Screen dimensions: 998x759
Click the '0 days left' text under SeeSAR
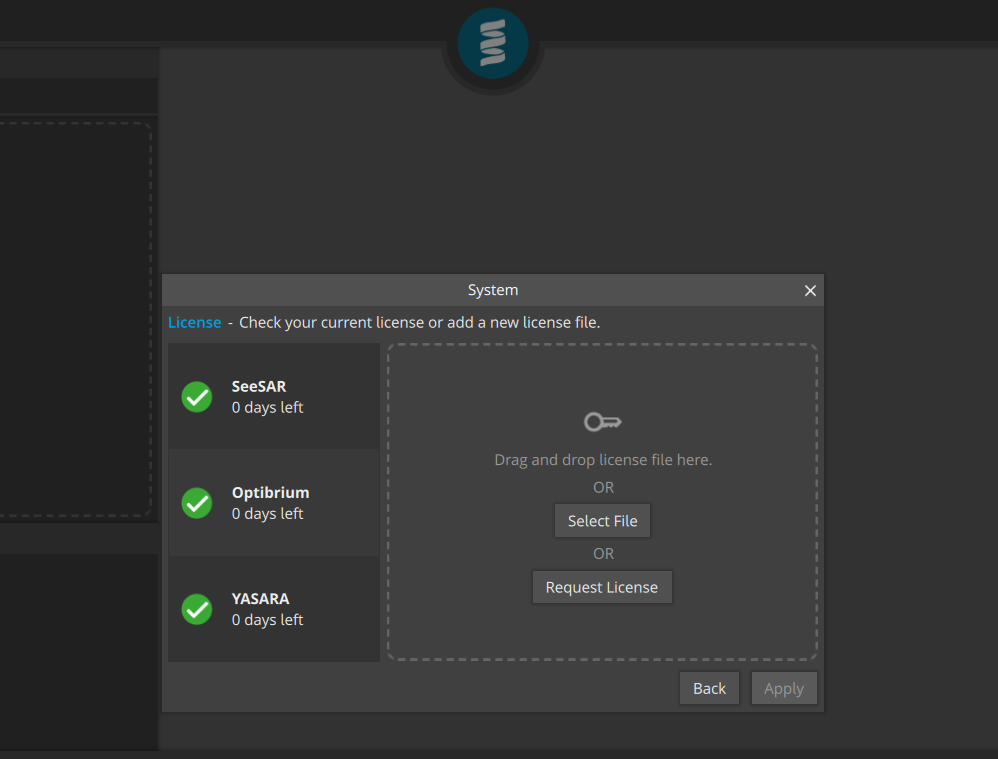tap(267, 408)
